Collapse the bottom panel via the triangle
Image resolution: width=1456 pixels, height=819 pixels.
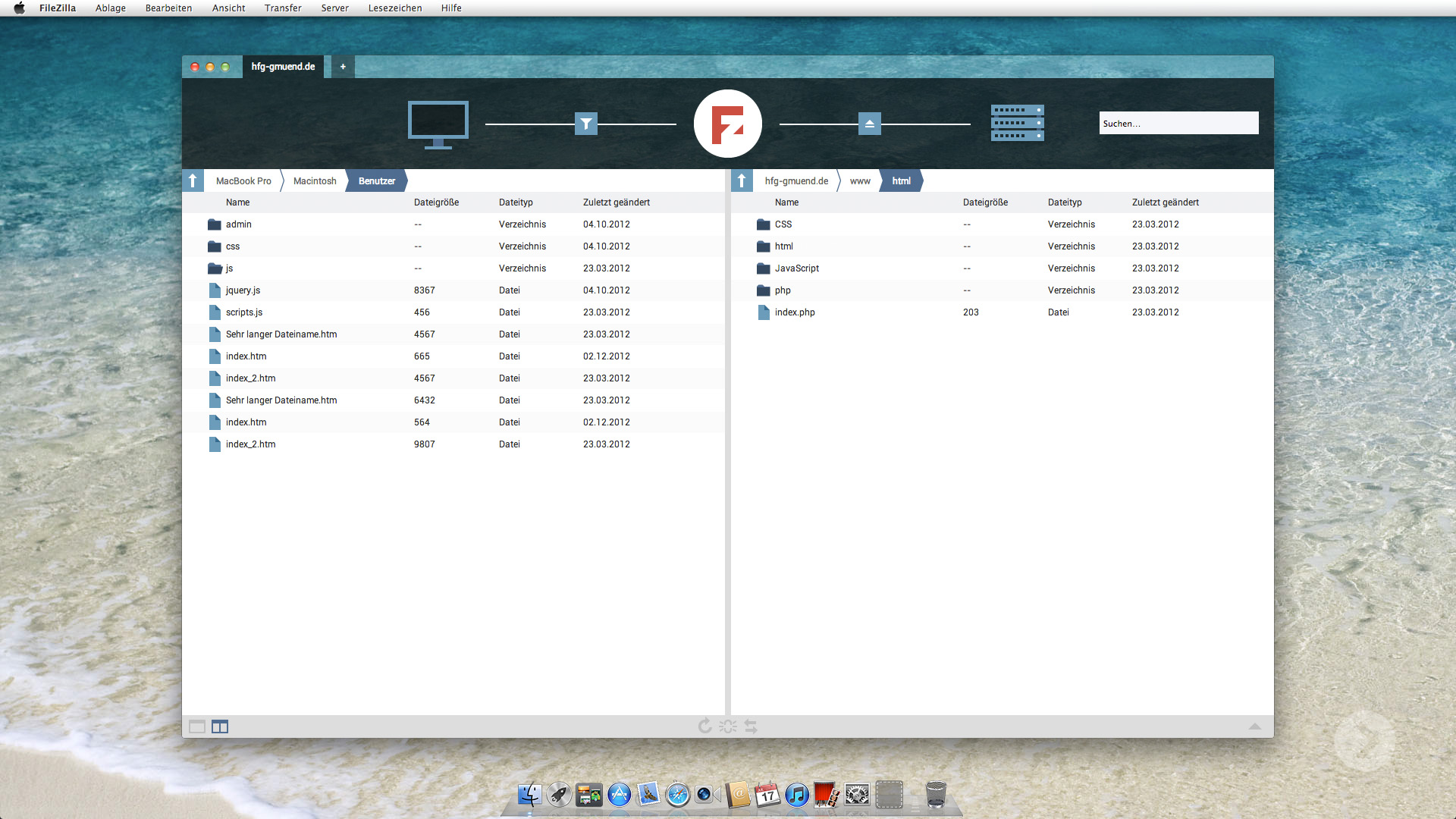[1256, 726]
